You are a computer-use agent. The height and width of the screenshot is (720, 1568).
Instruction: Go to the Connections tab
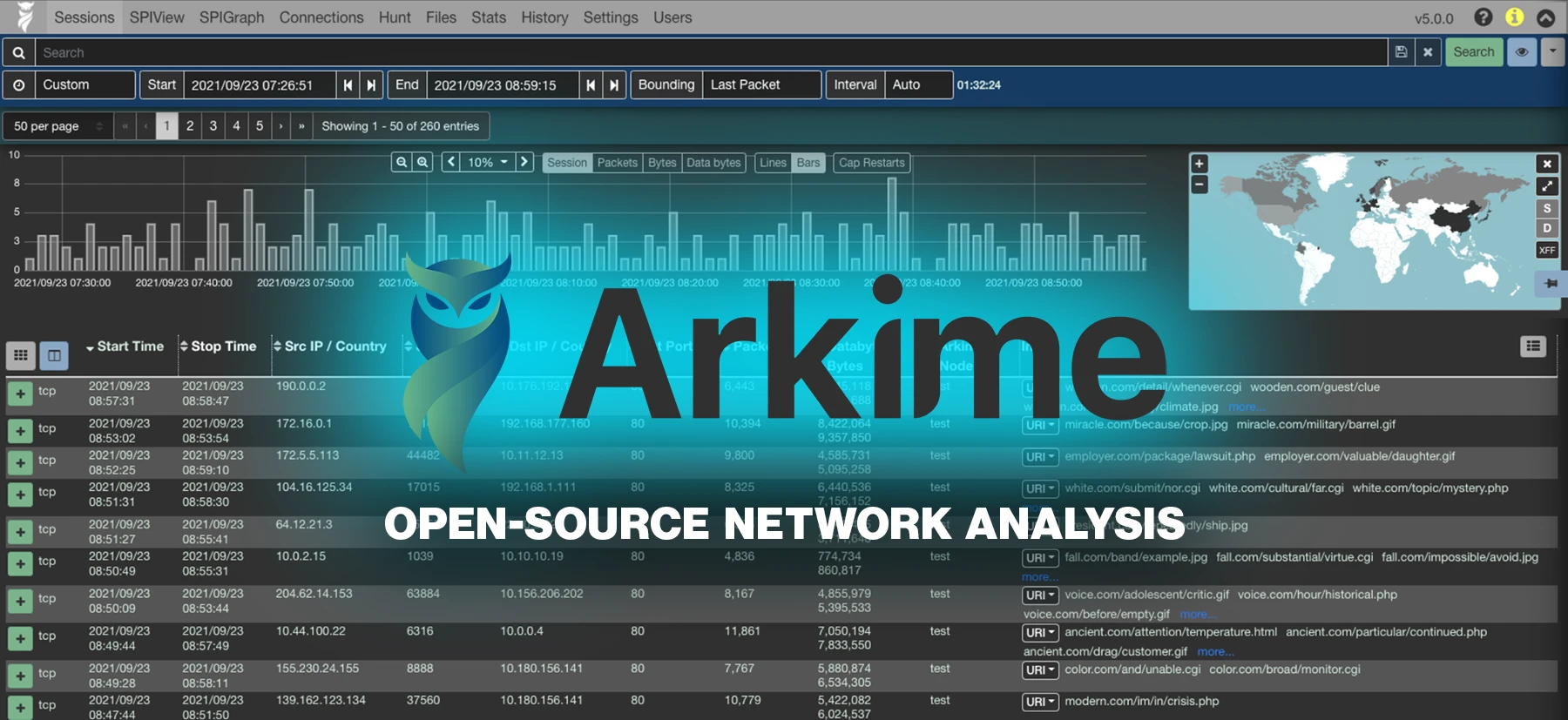click(x=321, y=17)
